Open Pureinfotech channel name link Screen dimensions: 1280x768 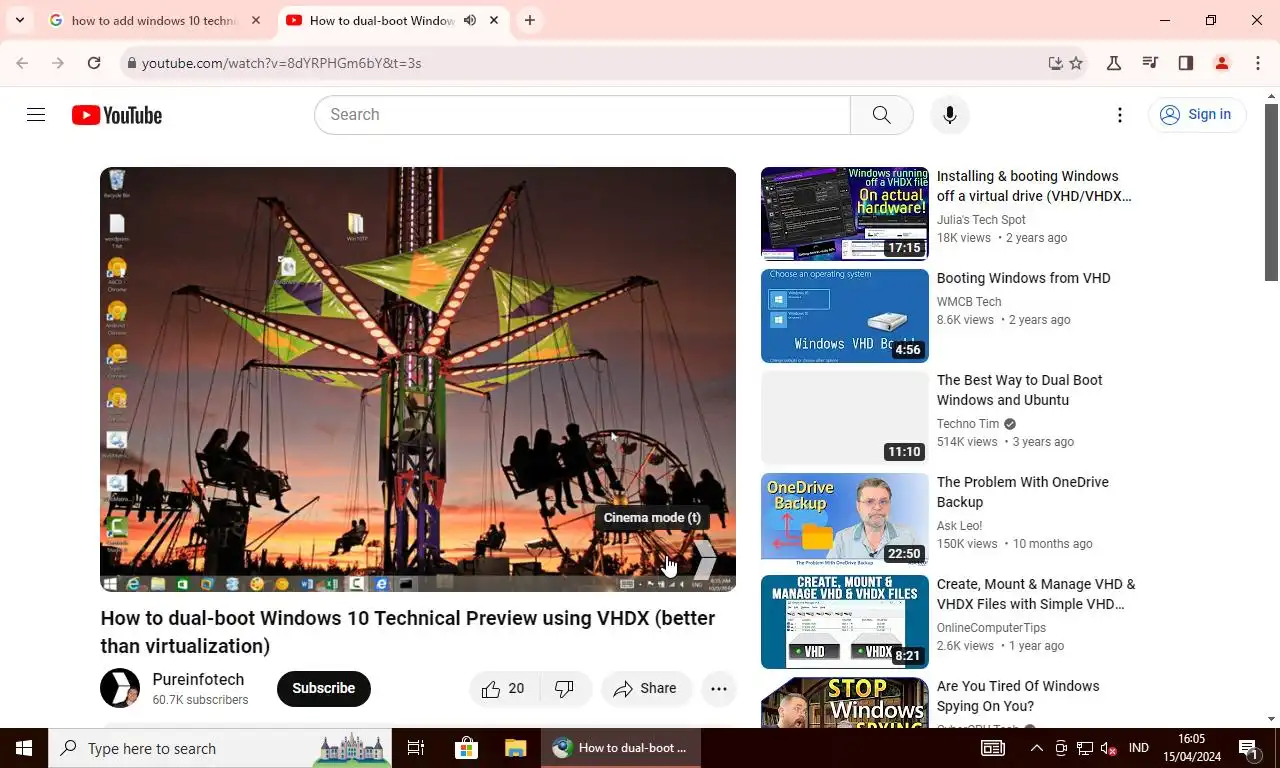pos(198,679)
